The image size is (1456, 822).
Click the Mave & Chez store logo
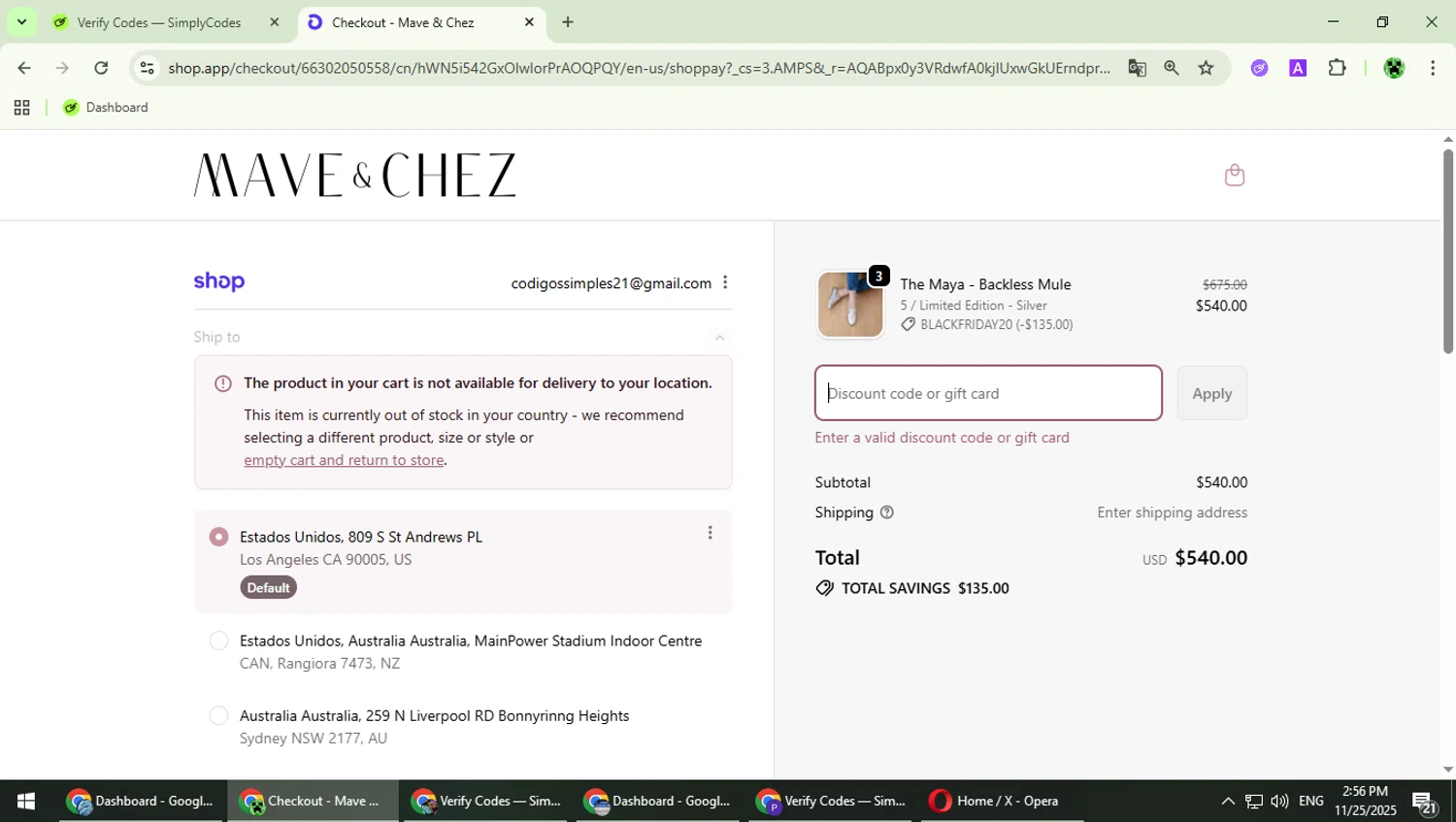coord(354,176)
